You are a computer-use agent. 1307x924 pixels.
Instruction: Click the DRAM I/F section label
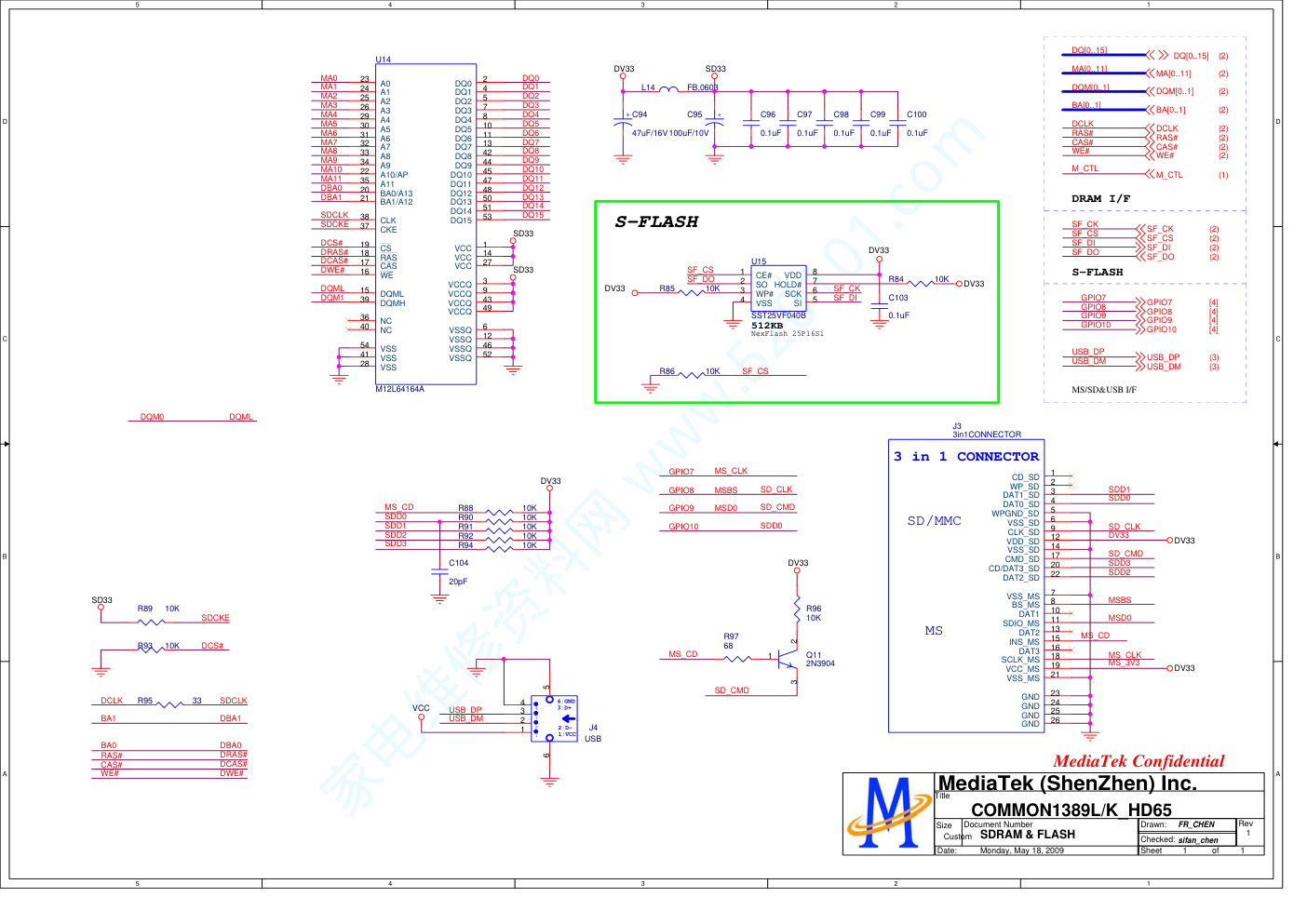1100,198
